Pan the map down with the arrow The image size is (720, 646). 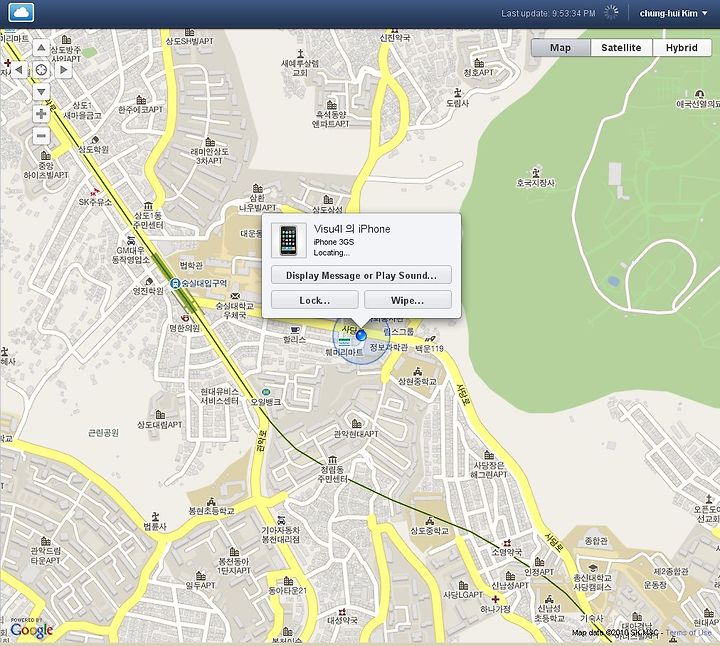(x=41, y=92)
